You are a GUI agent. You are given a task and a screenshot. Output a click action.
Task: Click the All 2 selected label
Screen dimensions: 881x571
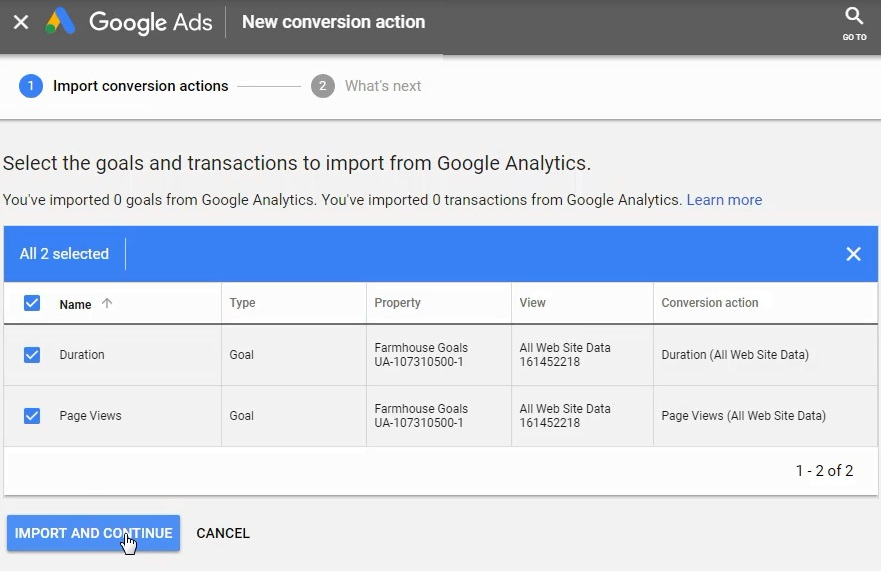coord(64,254)
